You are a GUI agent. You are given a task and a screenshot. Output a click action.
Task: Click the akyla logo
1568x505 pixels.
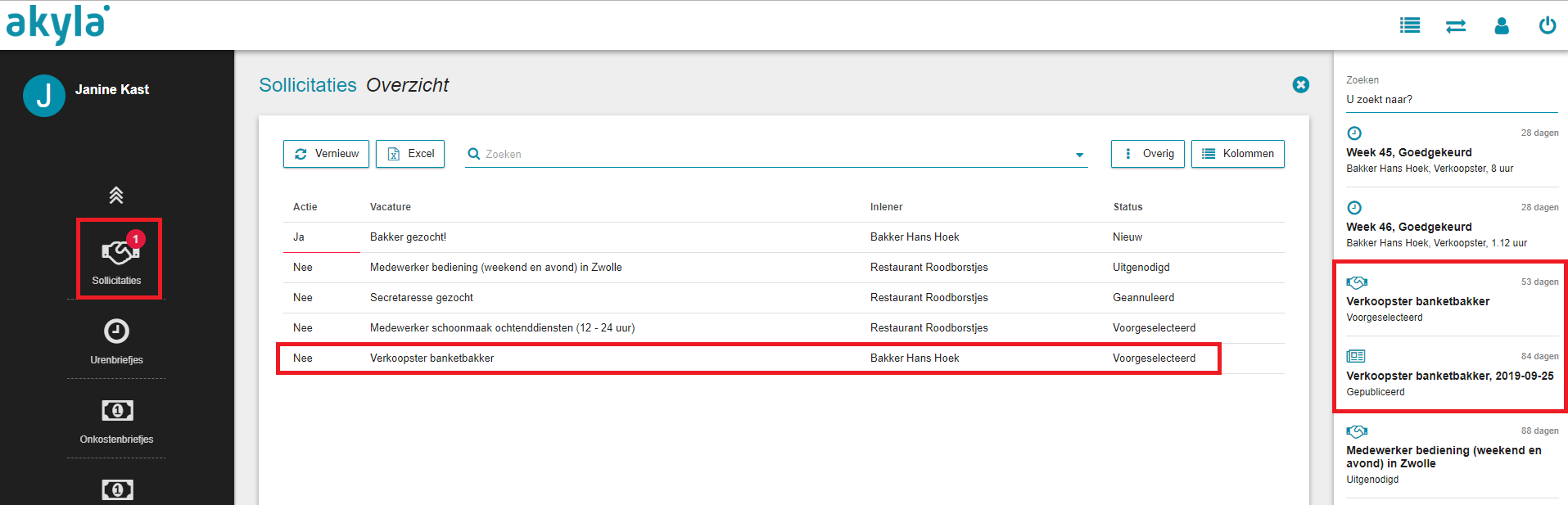57,25
